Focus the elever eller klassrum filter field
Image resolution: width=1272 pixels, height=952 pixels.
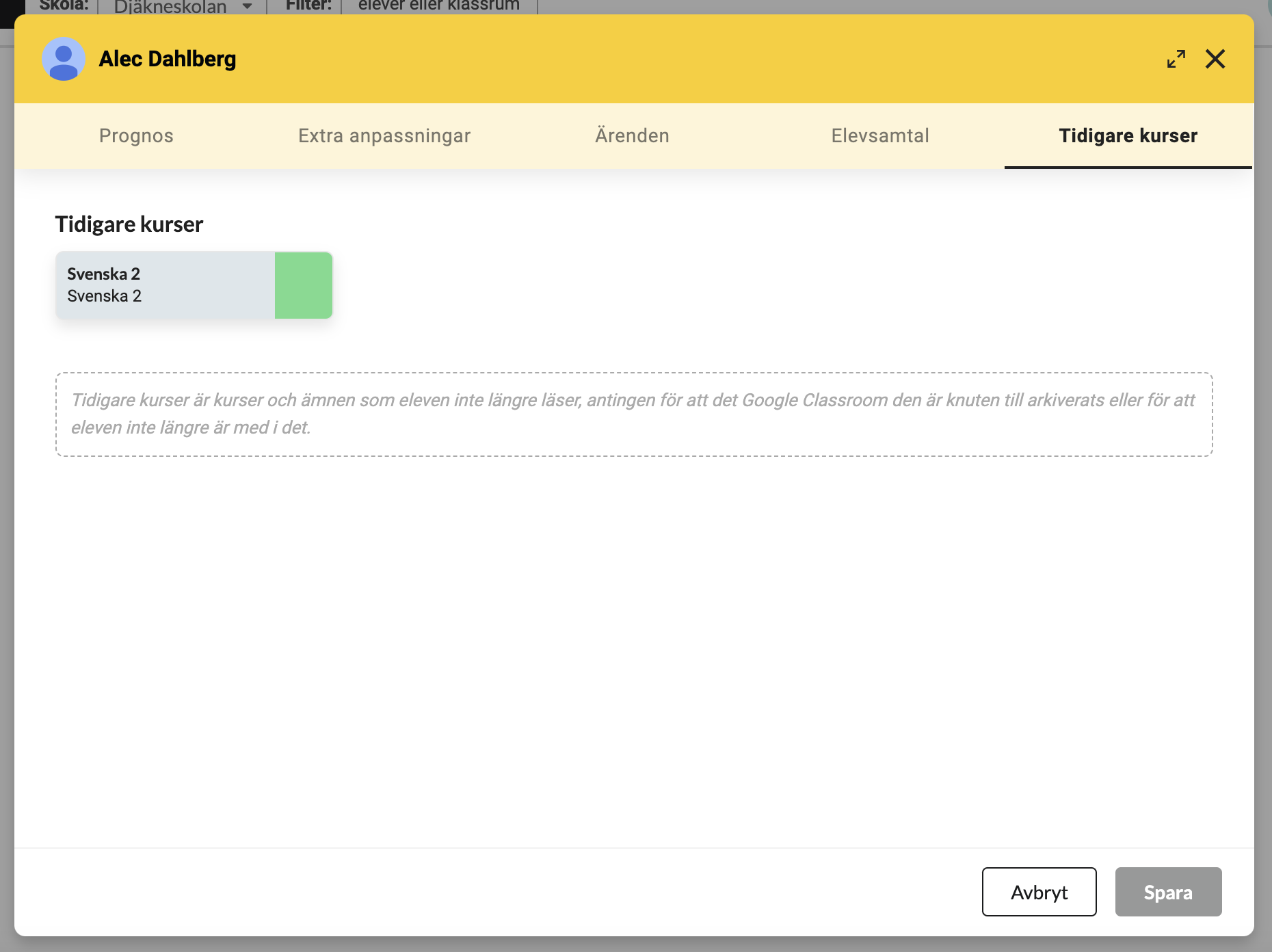[x=439, y=6]
